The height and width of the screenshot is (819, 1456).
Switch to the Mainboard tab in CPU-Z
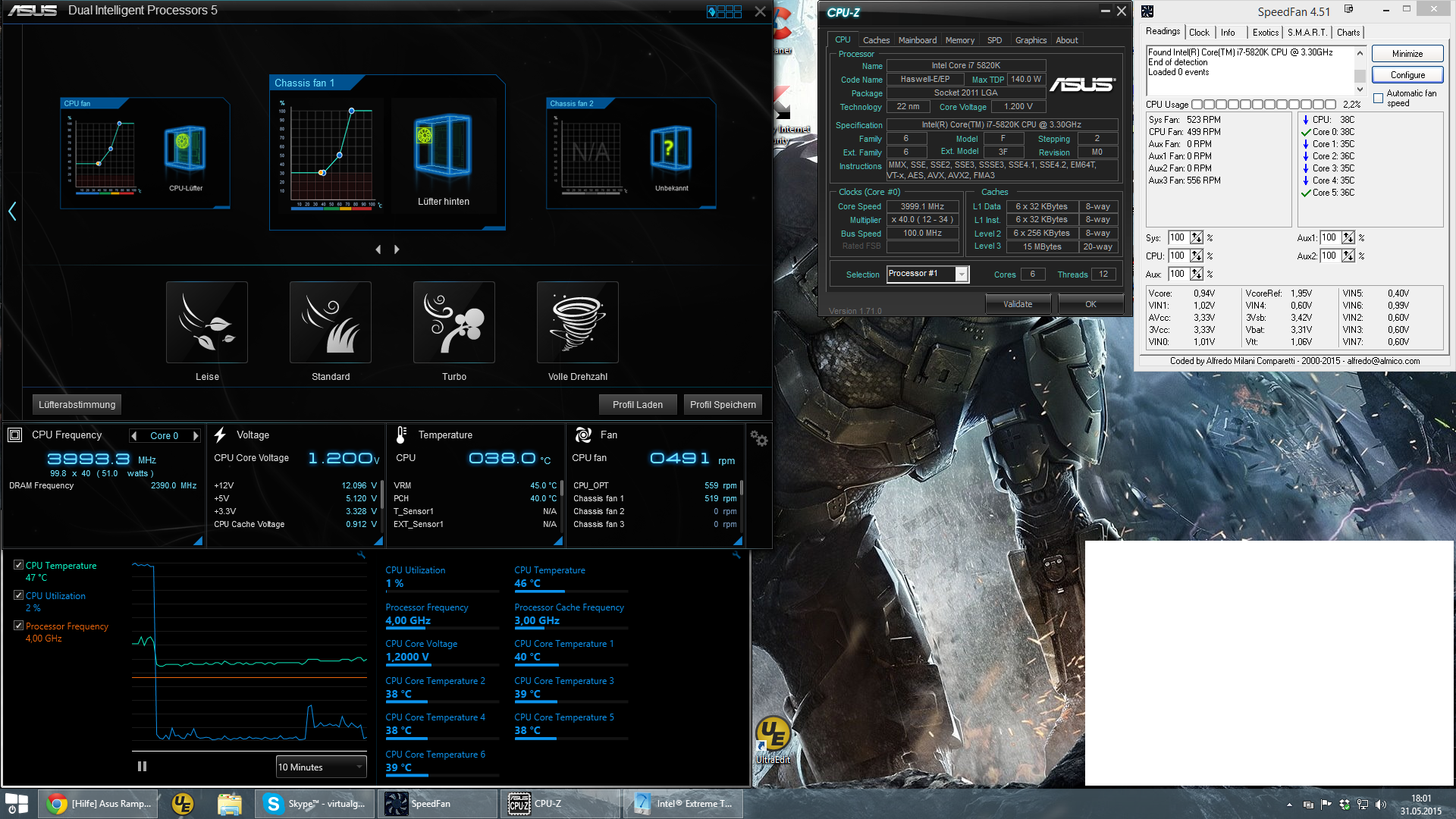point(917,40)
